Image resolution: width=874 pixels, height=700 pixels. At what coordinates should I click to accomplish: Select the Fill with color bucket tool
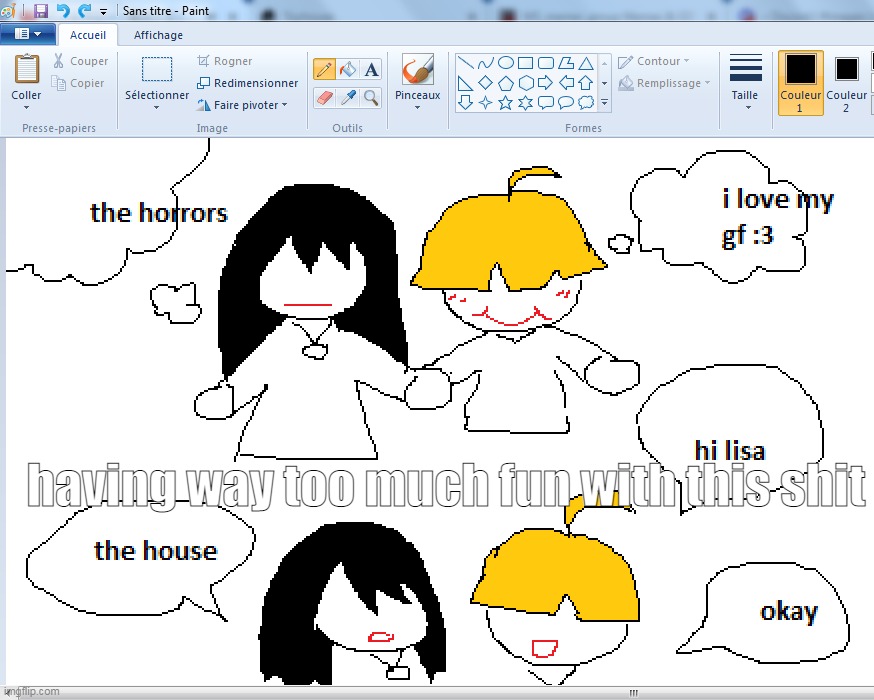tap(348, 70)
